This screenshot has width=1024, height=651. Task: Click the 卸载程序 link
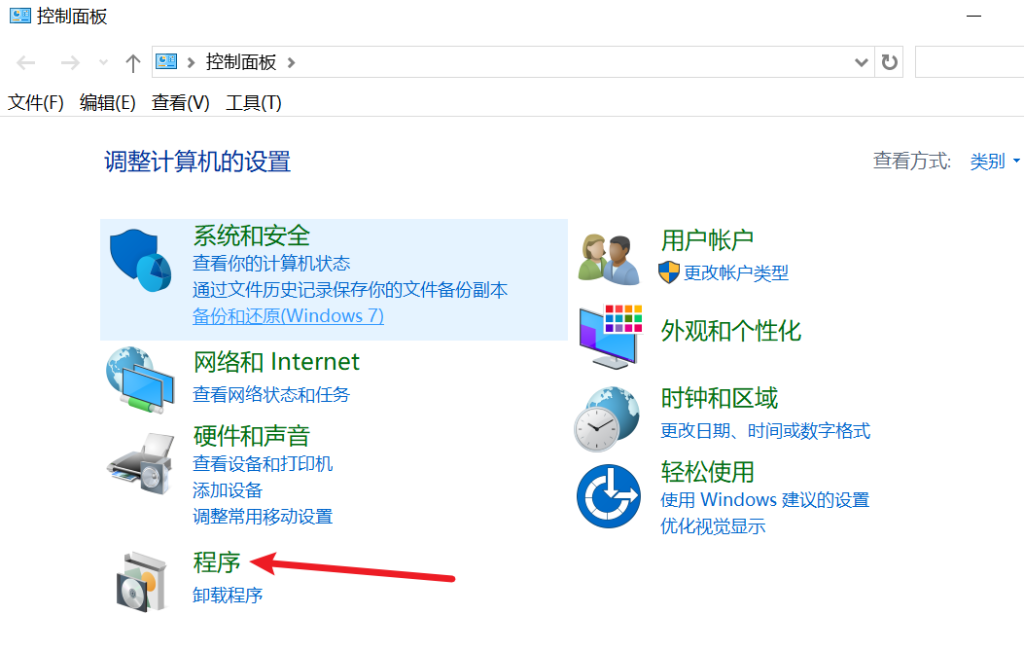tap(227, 595)
